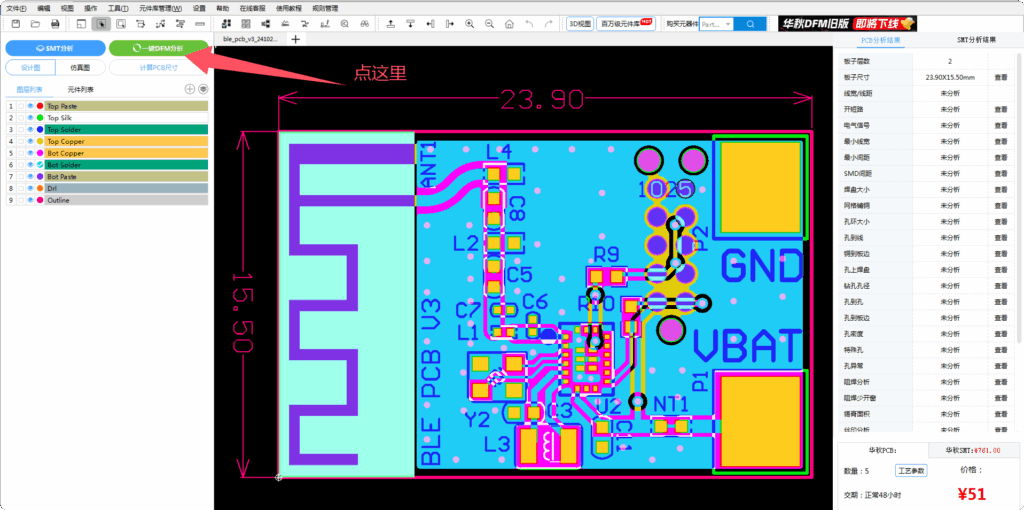
Task: Open the 元件库管理 menu
Action: click(160, 8)
